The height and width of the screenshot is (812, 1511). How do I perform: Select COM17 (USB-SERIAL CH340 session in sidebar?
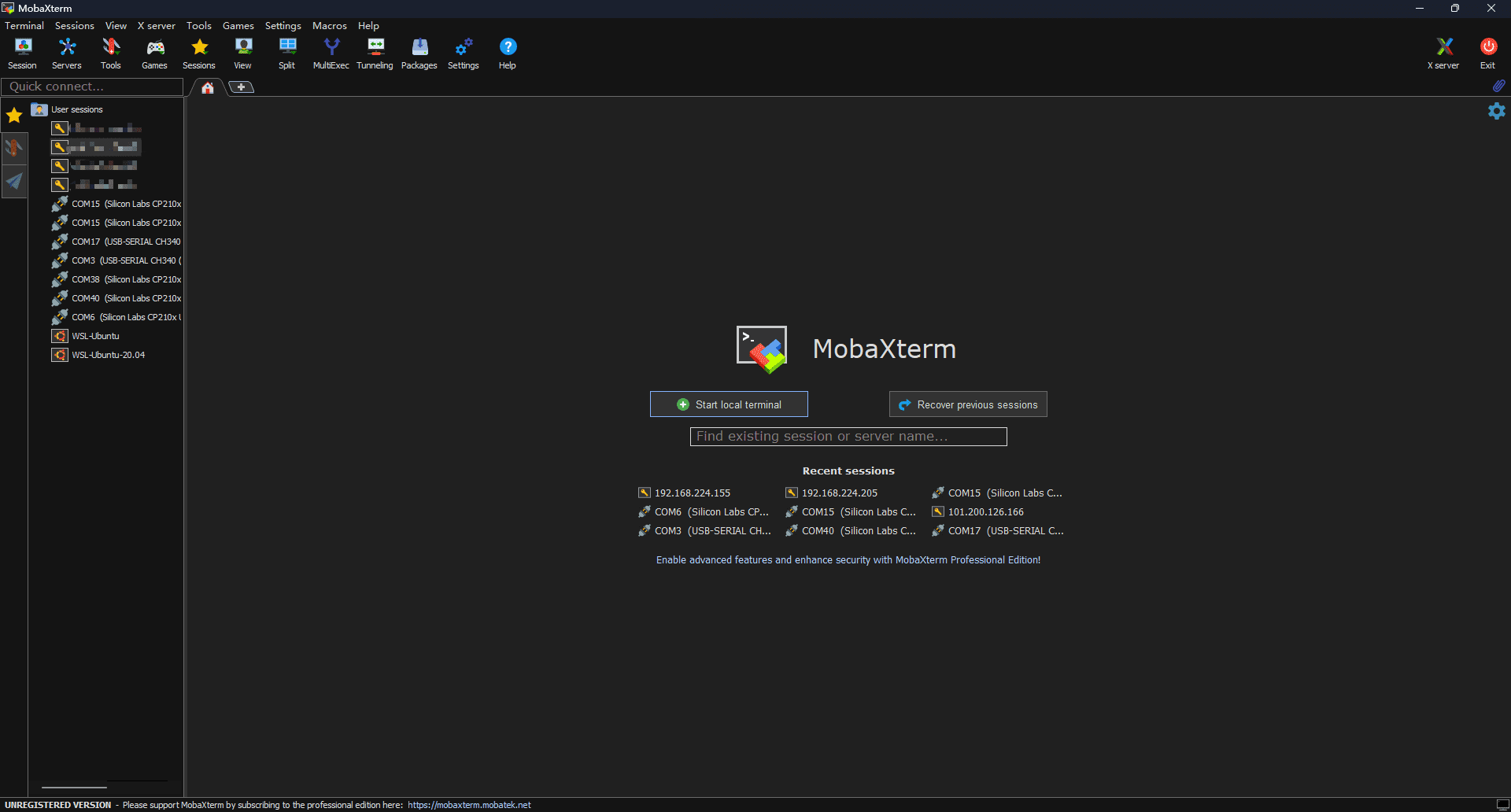116,242
